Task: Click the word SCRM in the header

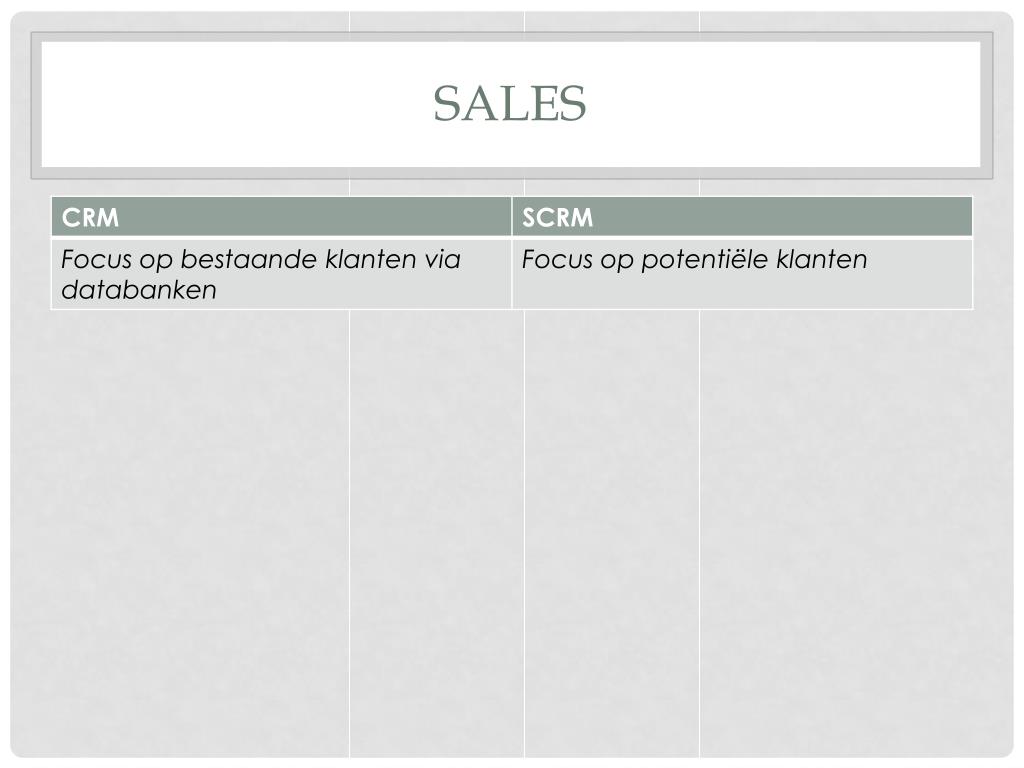Action: click(557, 217)
